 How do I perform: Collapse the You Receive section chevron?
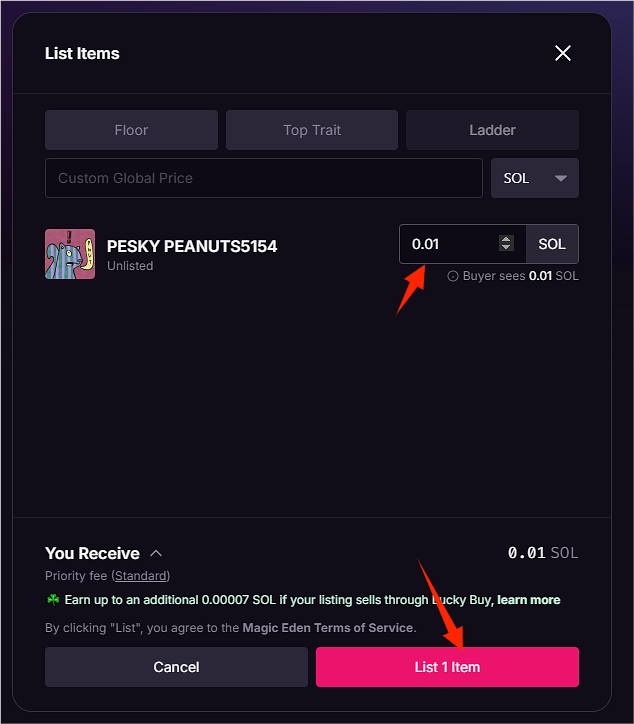(156, 553)
